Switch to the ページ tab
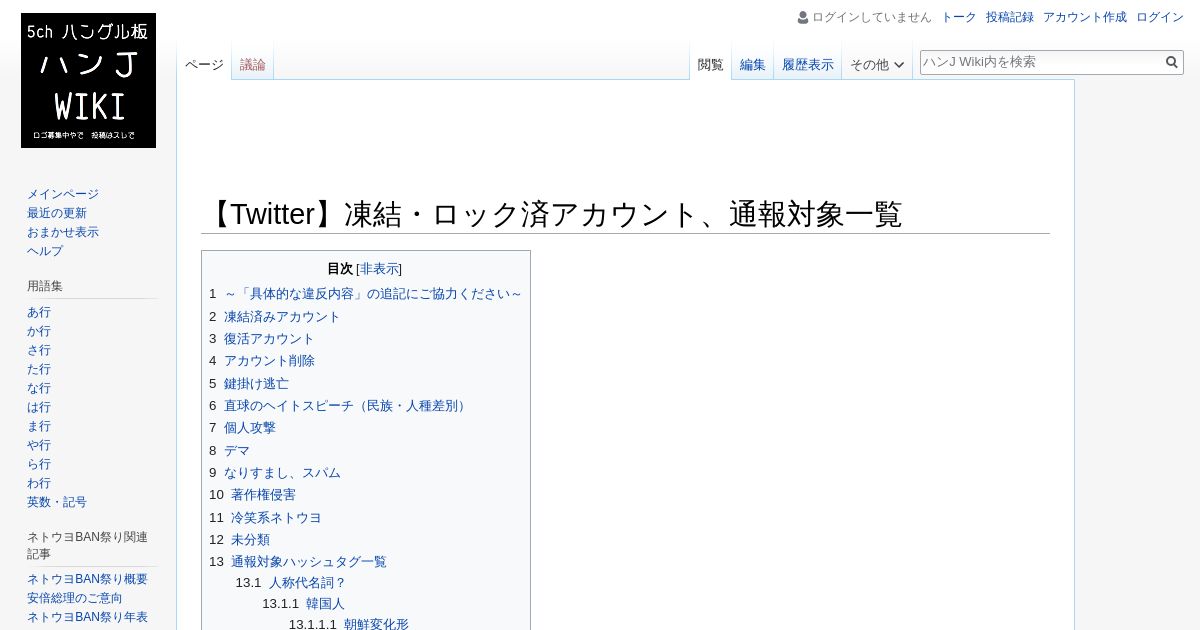 click(x=204, y=65)
